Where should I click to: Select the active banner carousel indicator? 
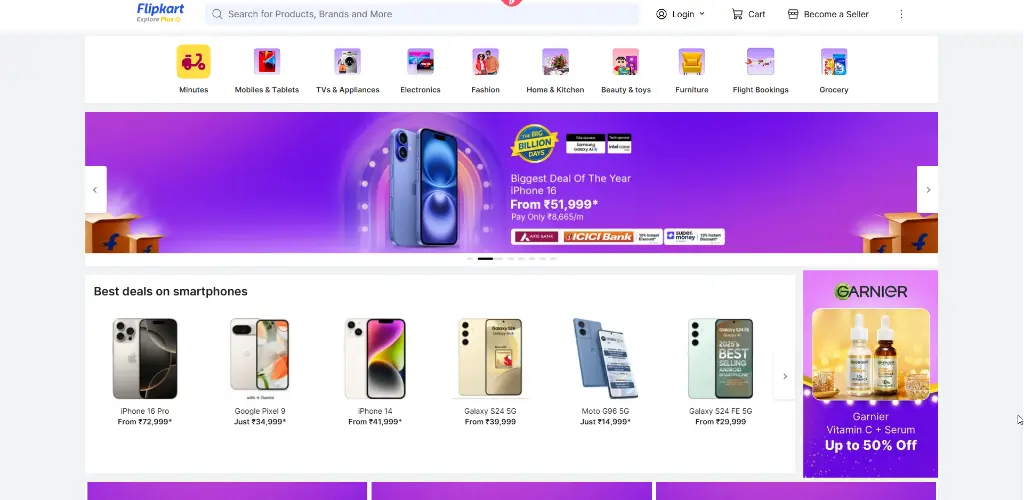(x=485, y=259)
